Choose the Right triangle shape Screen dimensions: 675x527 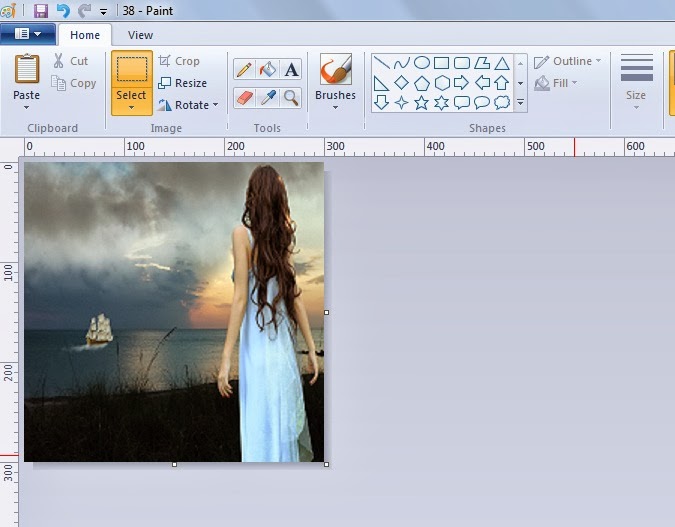click(381, 83)
